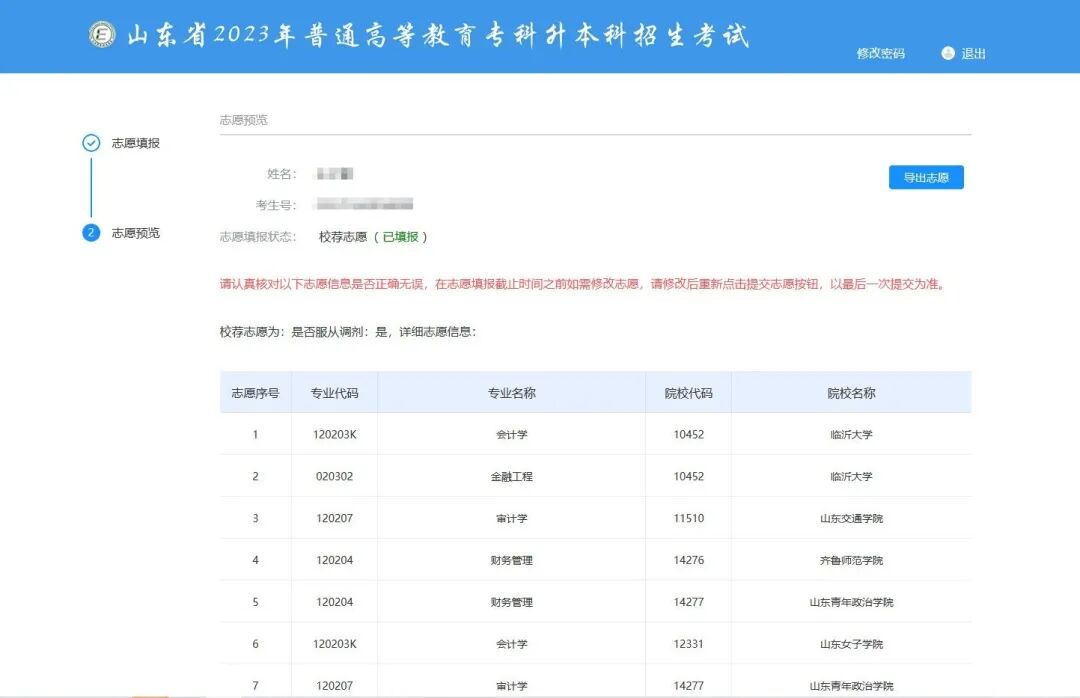Click school code 14277 in row 5
This screenshot has height=698, width=1080.
pos(689,602)
